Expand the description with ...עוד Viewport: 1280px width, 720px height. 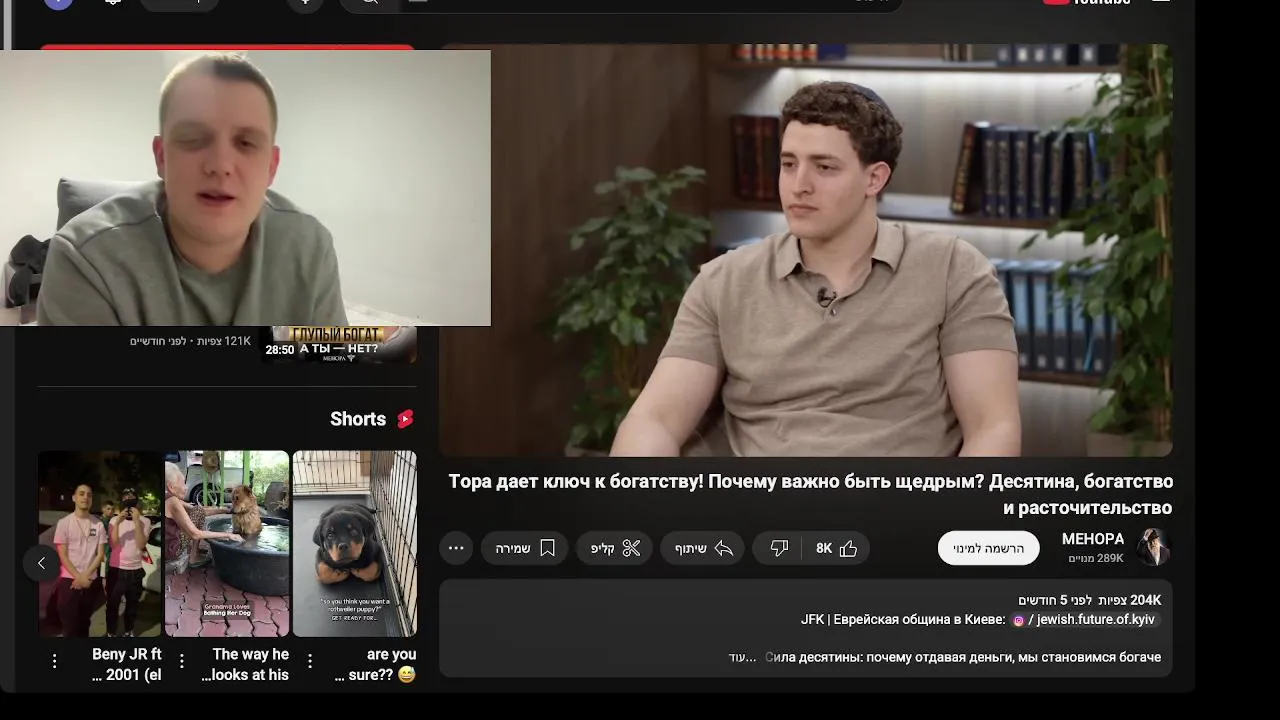[x=742, y=657]
